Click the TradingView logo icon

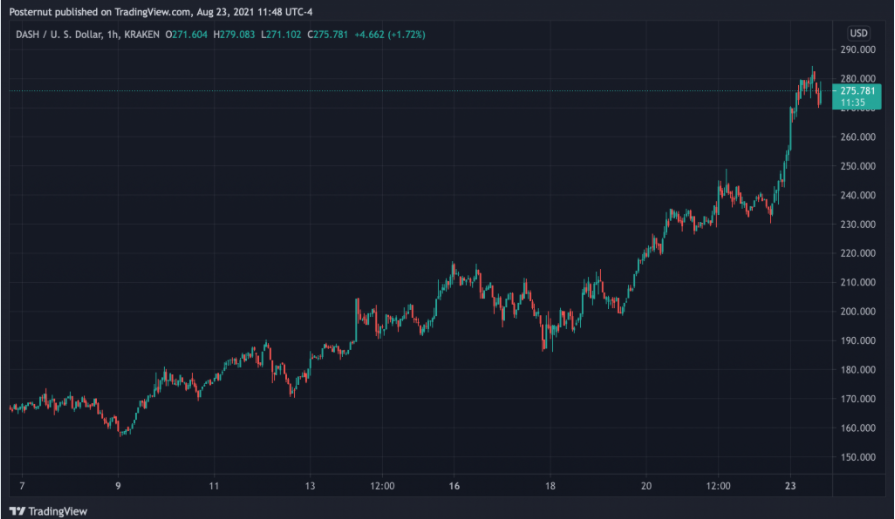pos(17,511)
